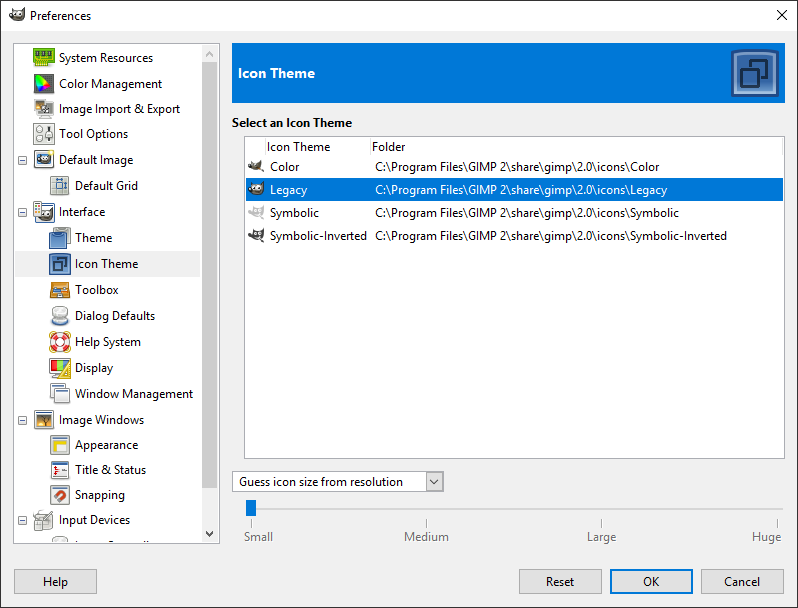This screenshot has height=608, width=798.
Task: Click the Default Grid icon
Action: pos(60,186)
